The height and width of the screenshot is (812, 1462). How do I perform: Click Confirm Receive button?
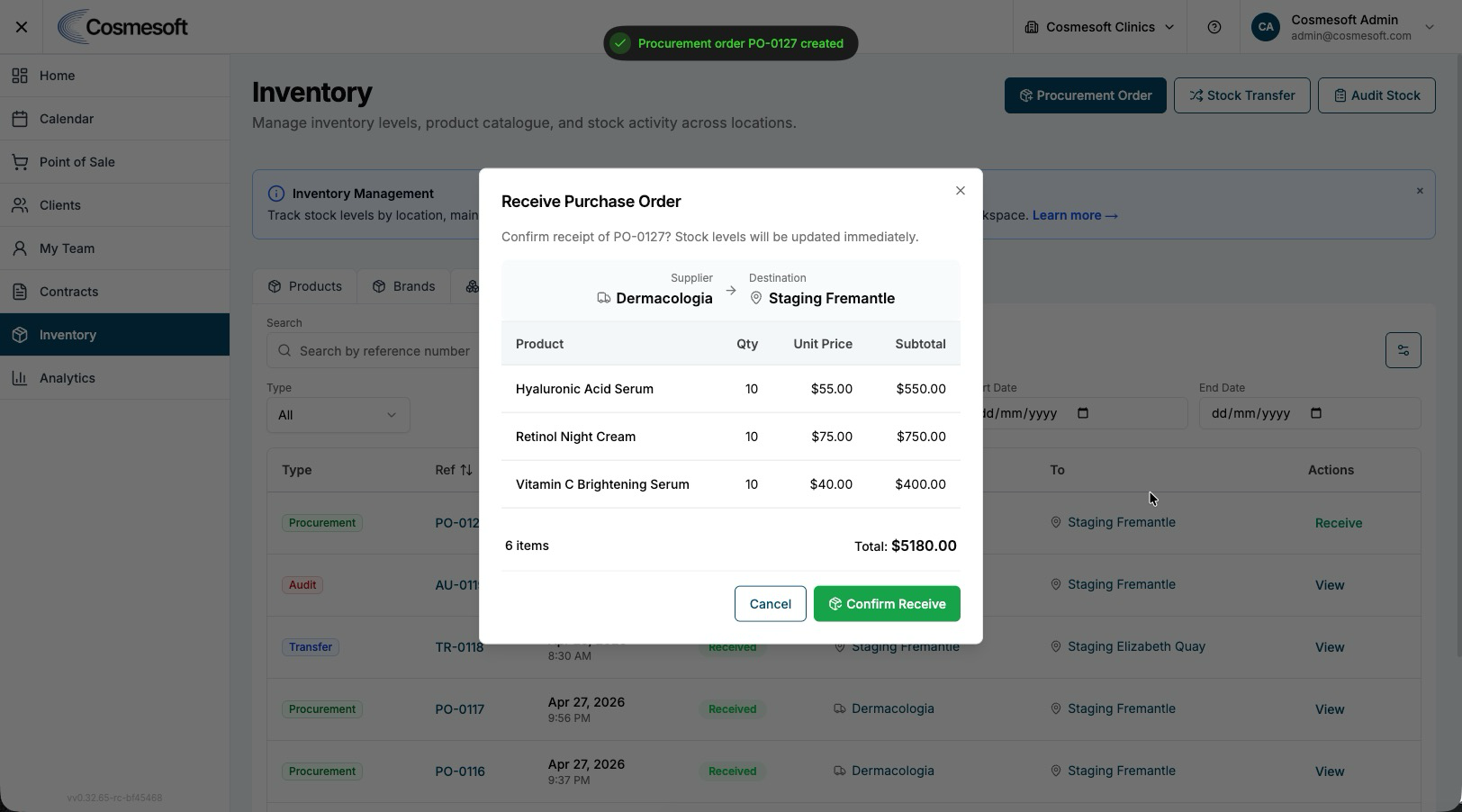click(x=887, y=604)
